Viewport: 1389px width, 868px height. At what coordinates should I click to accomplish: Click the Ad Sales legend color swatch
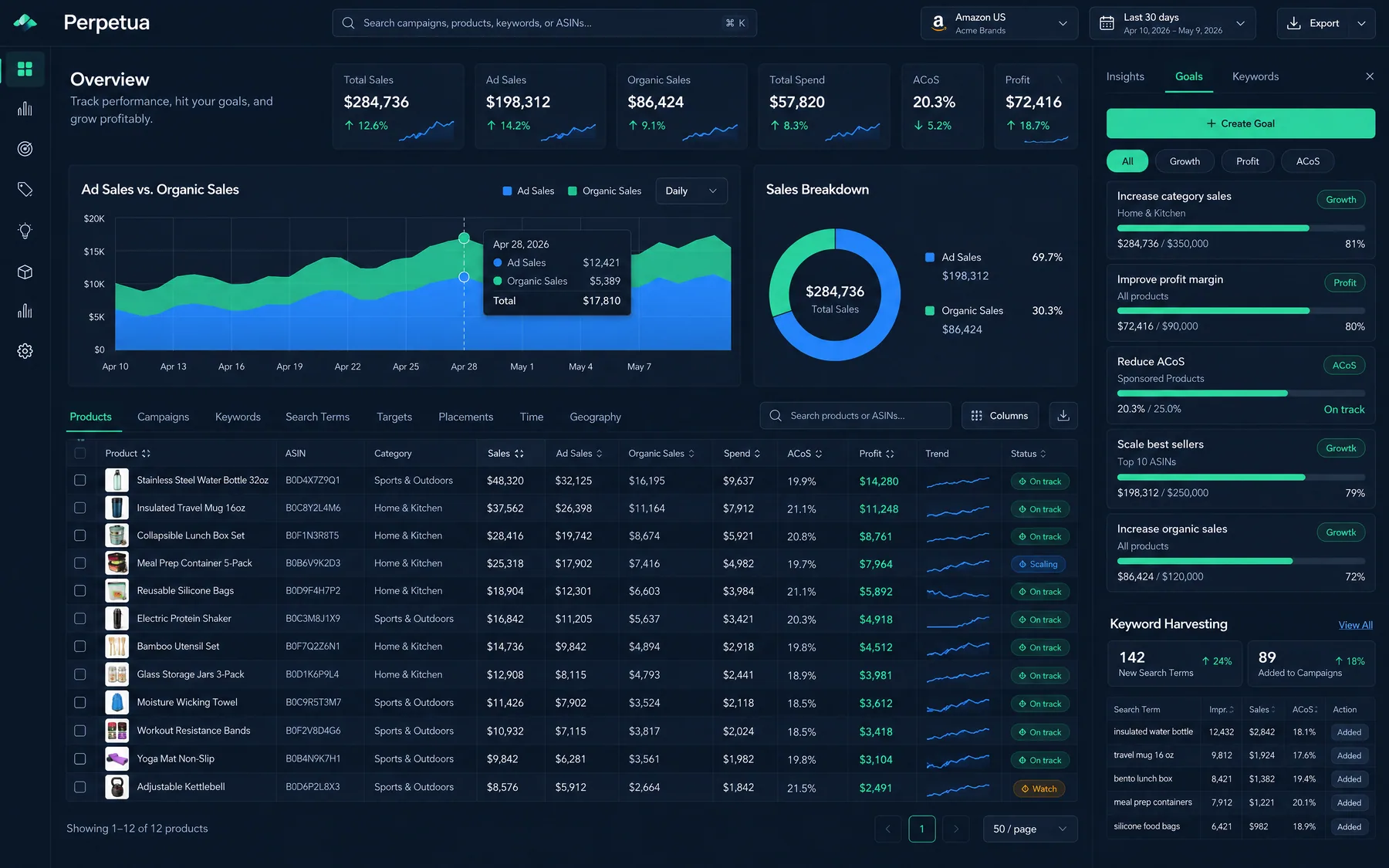pyautogui.click(x=507, y=191)
